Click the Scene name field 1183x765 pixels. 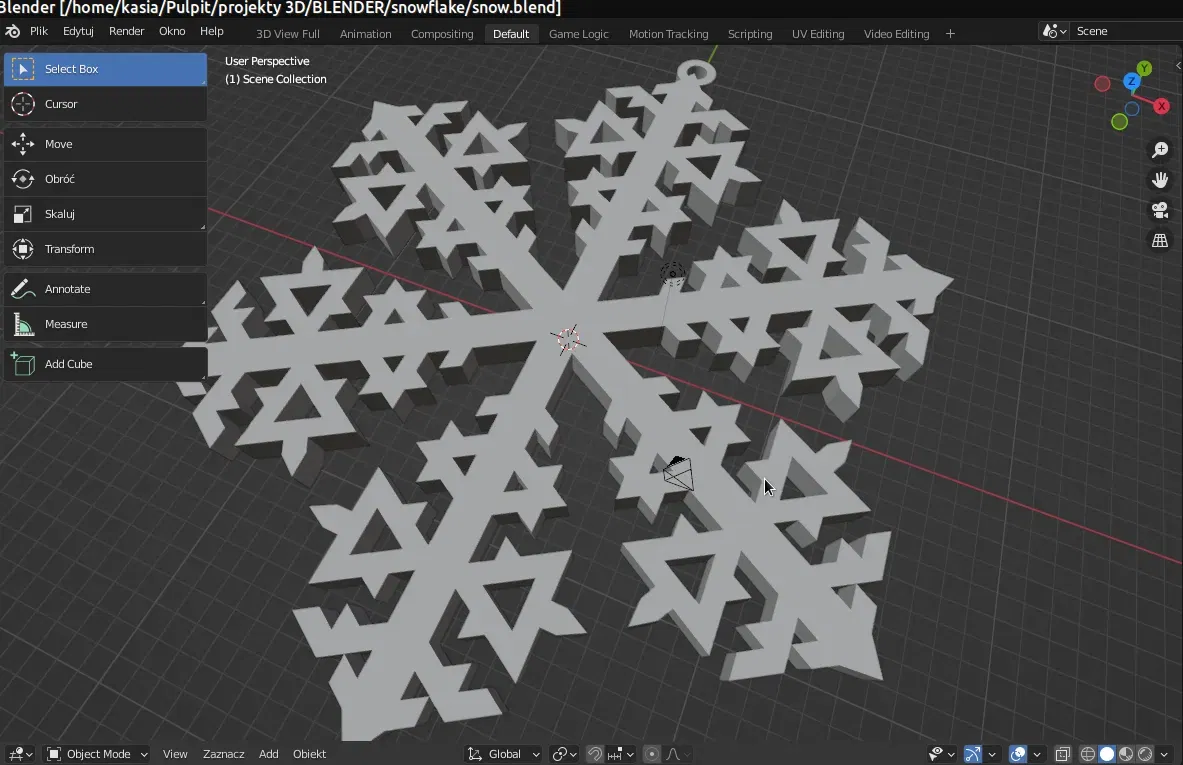pyautogui.click(x=1128, y=31)
